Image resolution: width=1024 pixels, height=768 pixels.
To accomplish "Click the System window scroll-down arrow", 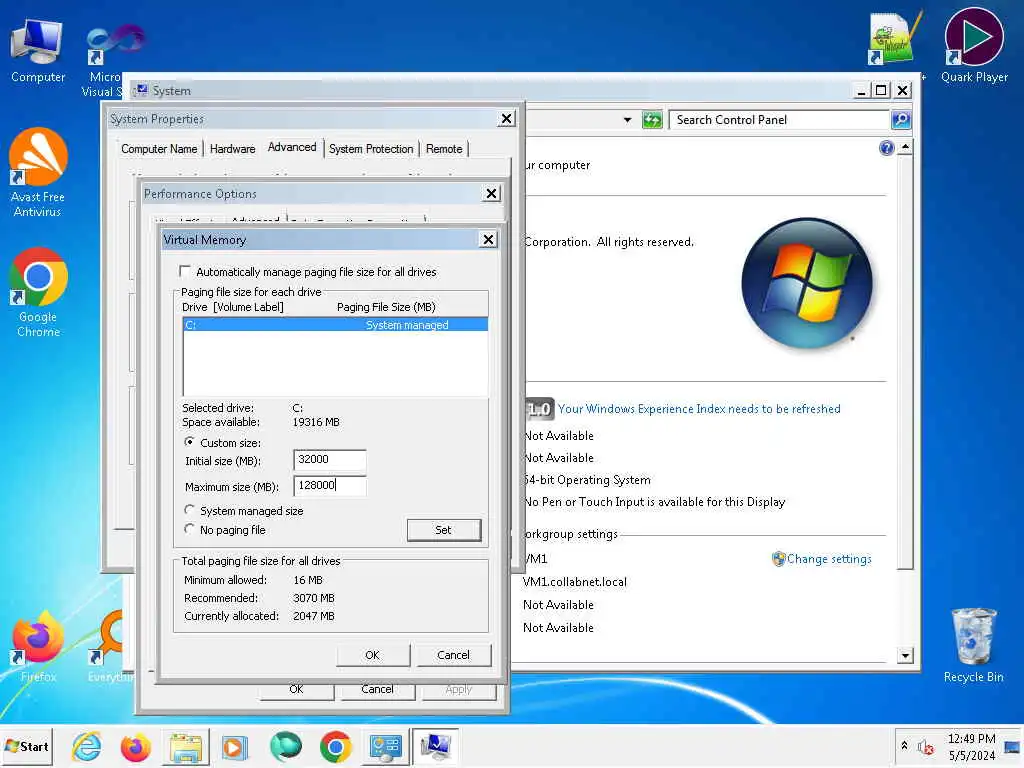I will (905, 655).
